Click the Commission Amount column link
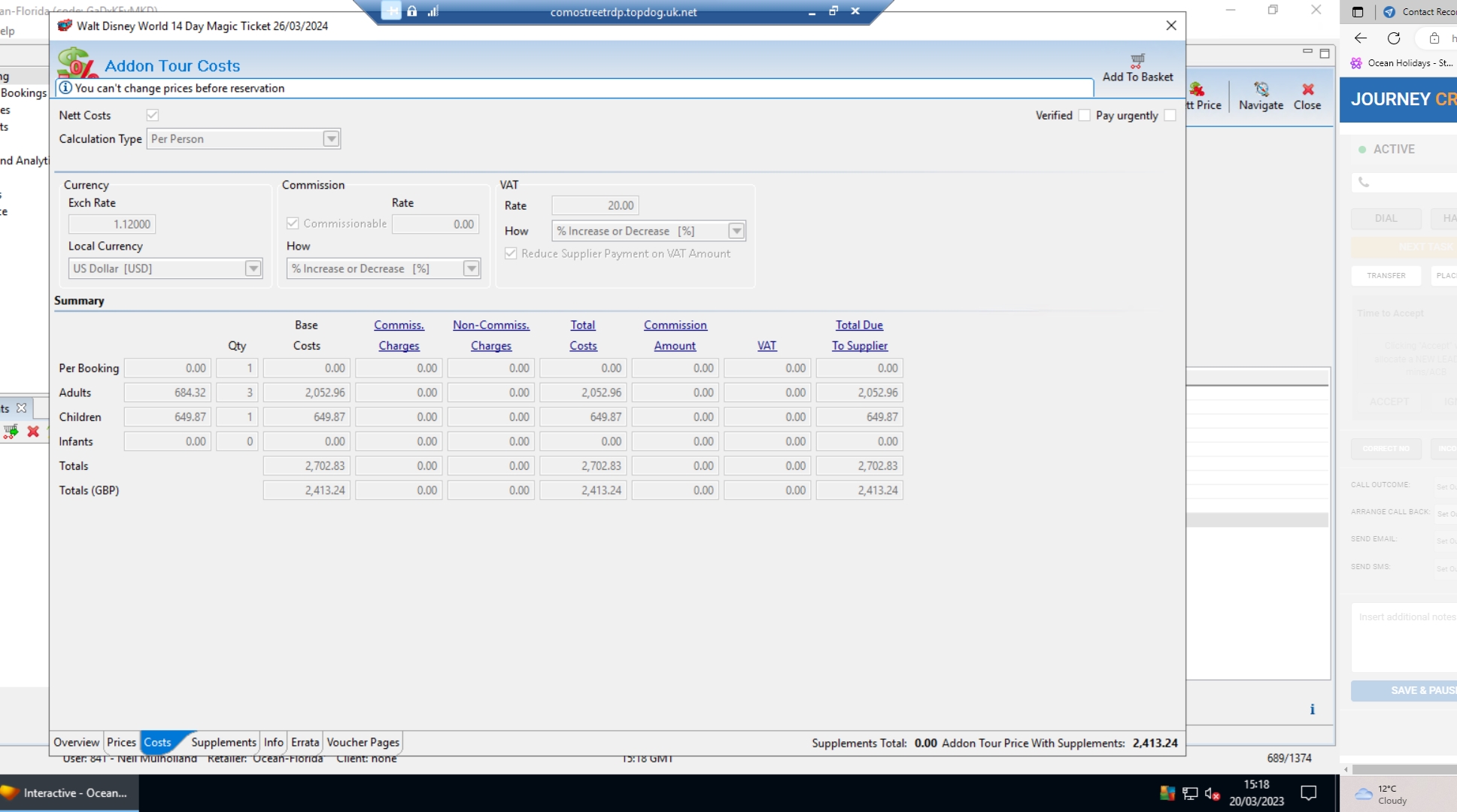The width and height of the screenshot is (1457, 812). pyautogui.click(x=675, y=335)
